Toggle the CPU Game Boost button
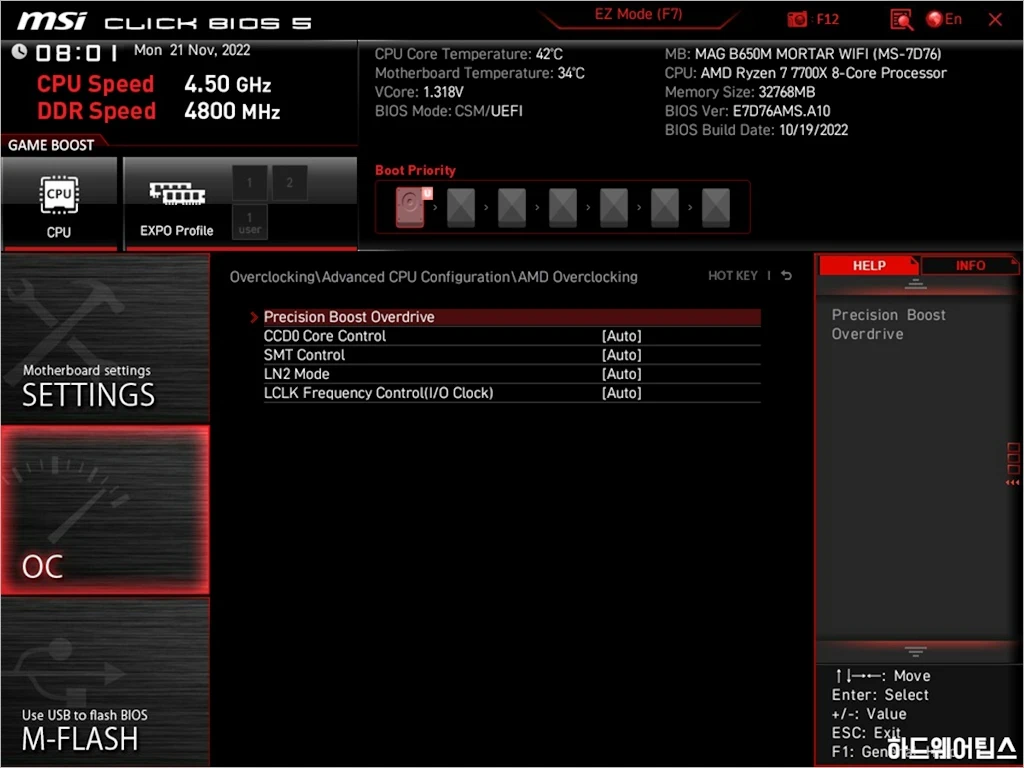Viewport: 1024px width, 768px height. [59, 203]
